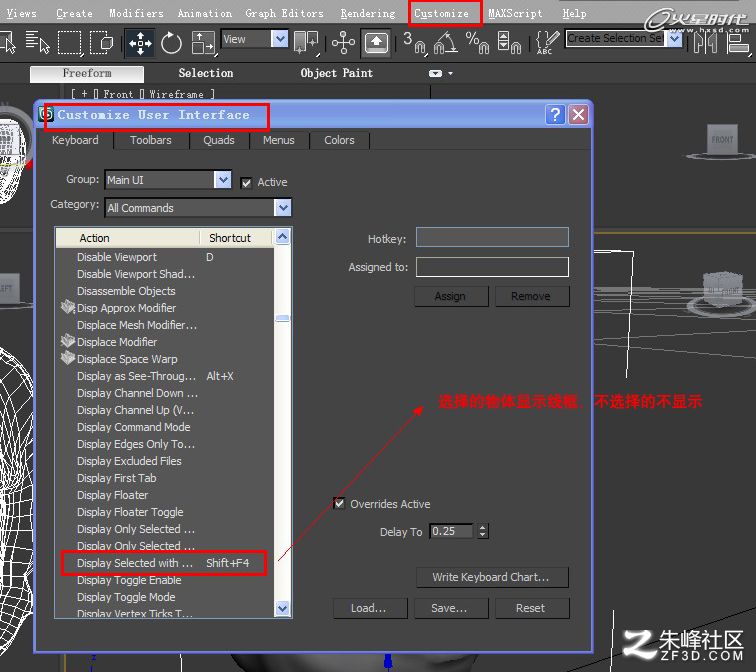Activate the Select and Scale tool
The width and height of the screenshot is (756, 672).
click(203, 43)
